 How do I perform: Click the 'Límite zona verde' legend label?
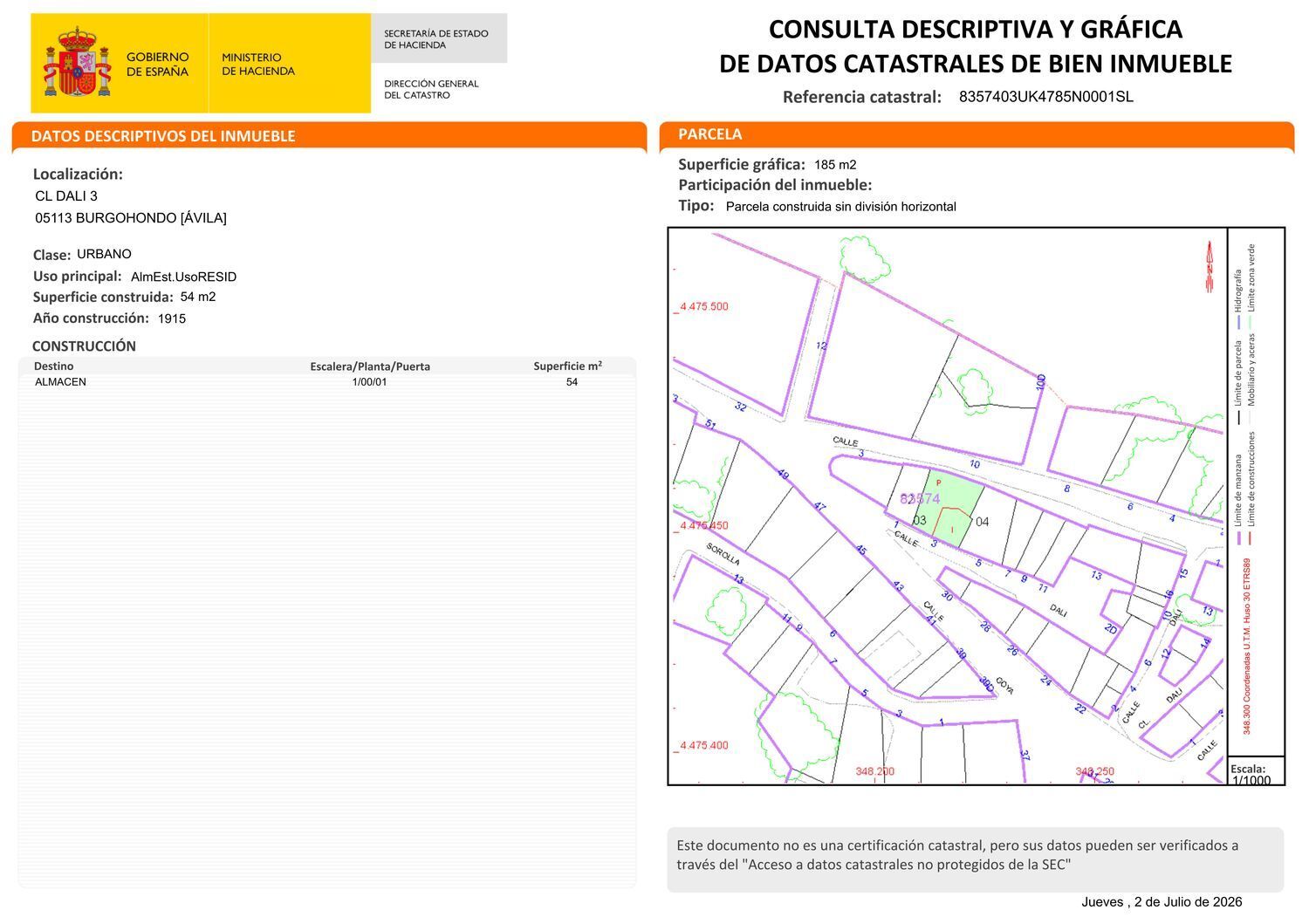[x=1251, y=277]
